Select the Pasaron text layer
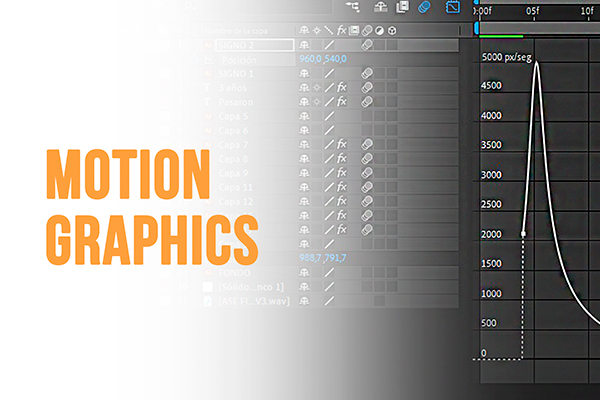This screenshot has width=600, height=400. [x=236, y=102]
